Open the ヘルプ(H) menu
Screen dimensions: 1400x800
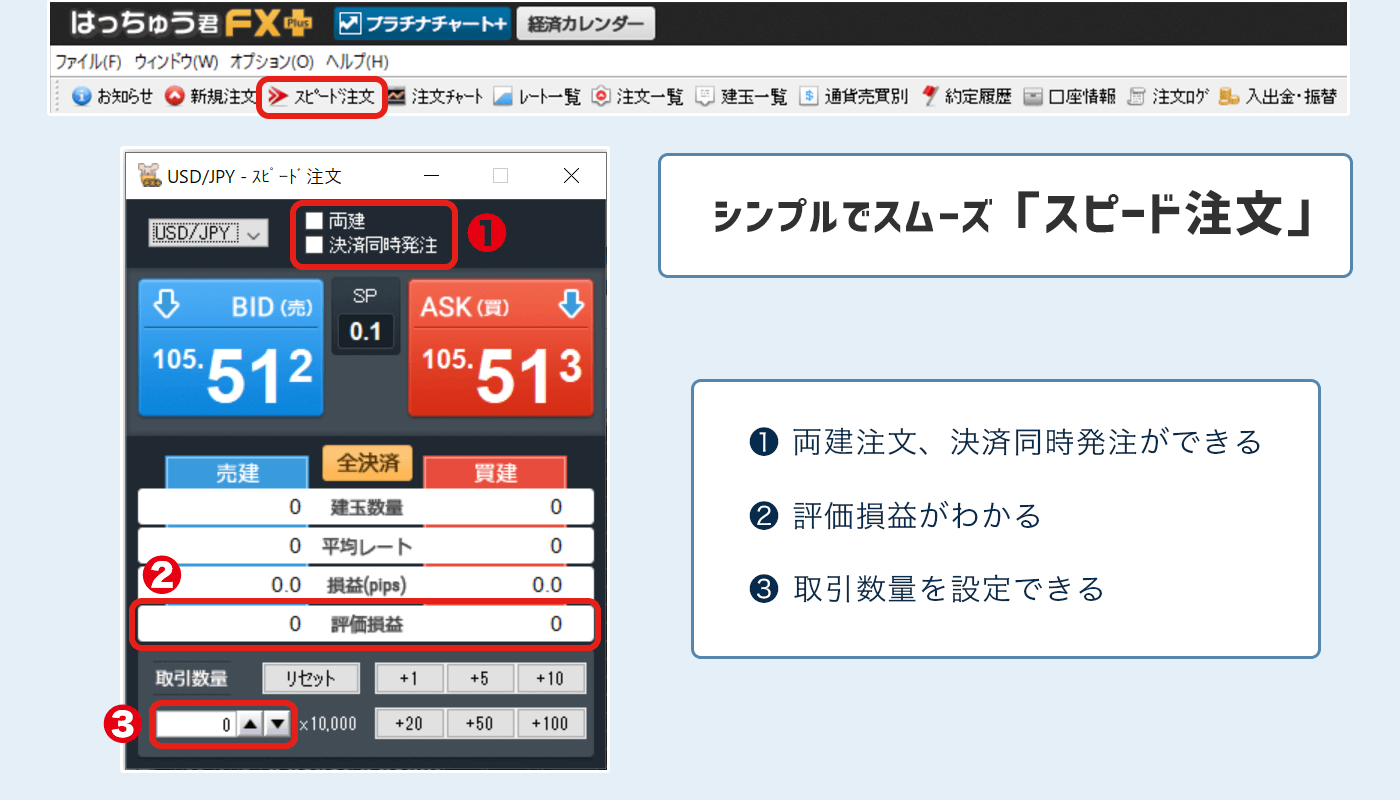tap(357, 61)
